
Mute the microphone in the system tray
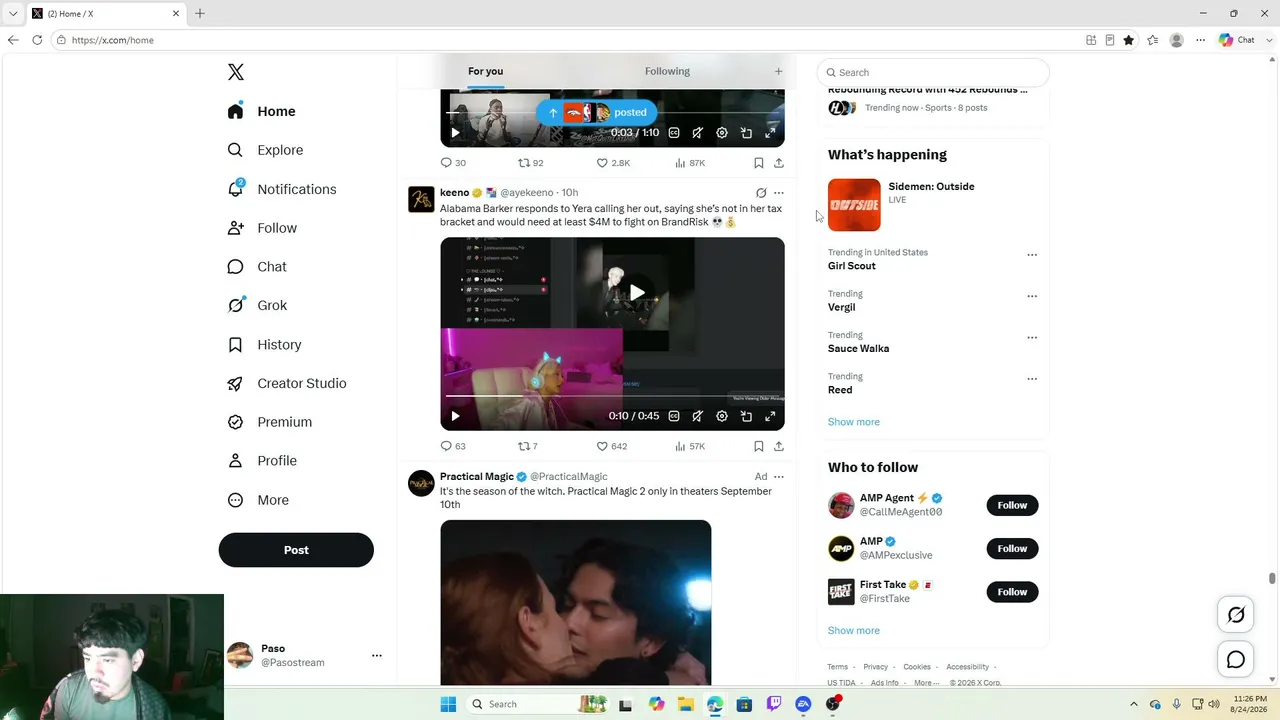pos(1176,704)
